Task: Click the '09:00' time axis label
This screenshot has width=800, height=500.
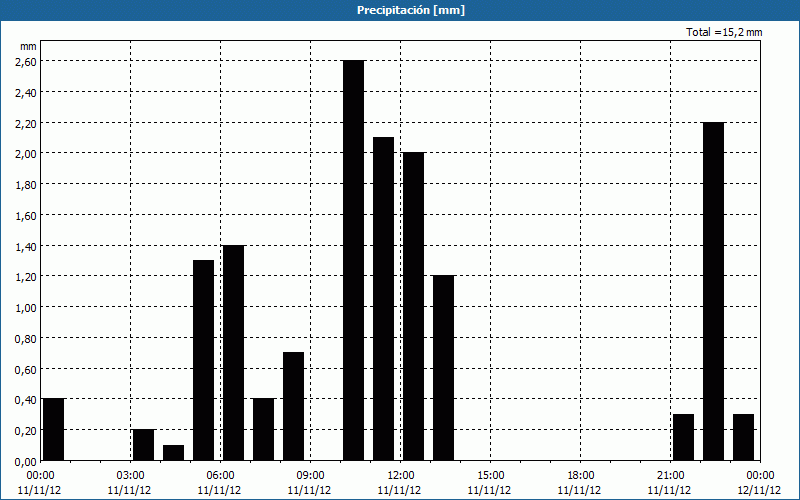Action: [x=310, y=476]
